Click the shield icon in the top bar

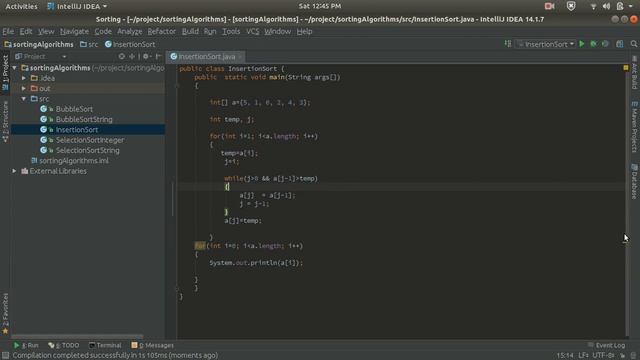[x=571, y=6]
